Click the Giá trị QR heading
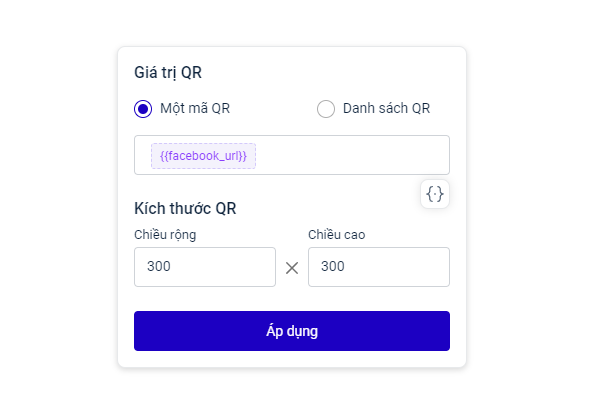 [x=168, y=72]
